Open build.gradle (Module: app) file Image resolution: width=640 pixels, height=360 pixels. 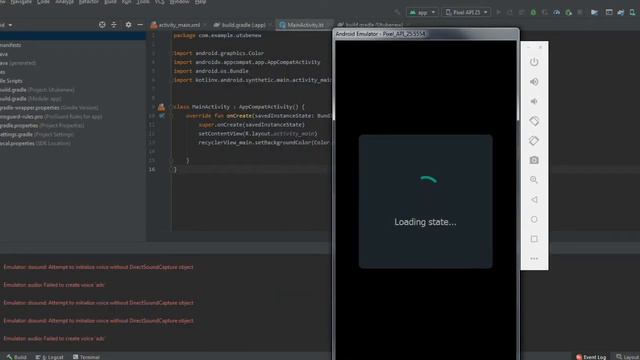(x=31, y=99)
